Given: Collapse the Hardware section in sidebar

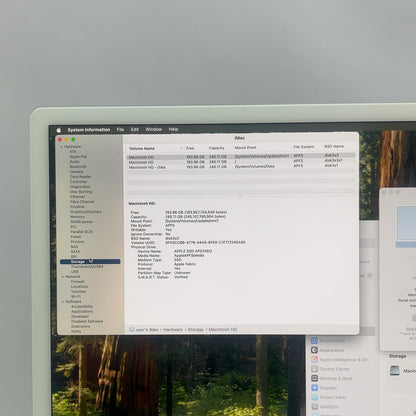Looking at the screenshot, I should coord(61,147).
